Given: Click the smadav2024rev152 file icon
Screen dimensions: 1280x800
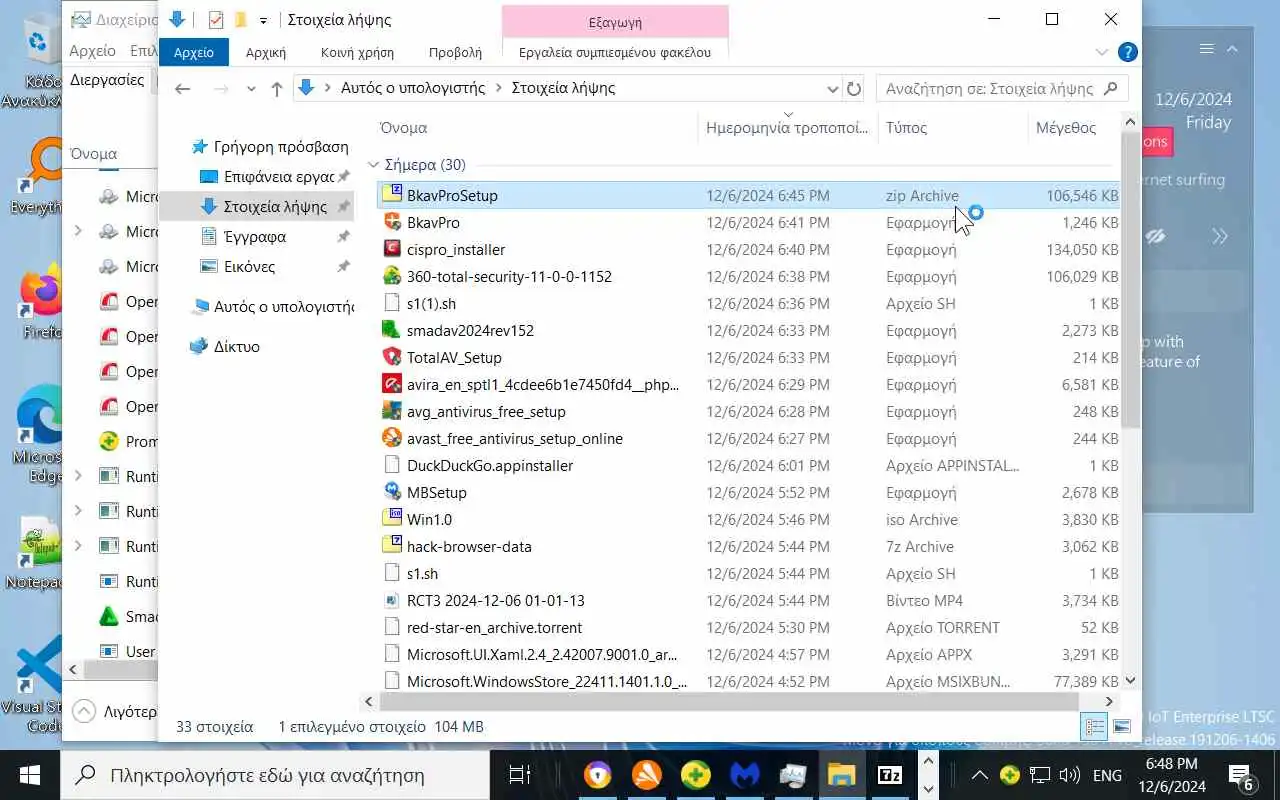Looking at the screenshot, I should point(392,330).
